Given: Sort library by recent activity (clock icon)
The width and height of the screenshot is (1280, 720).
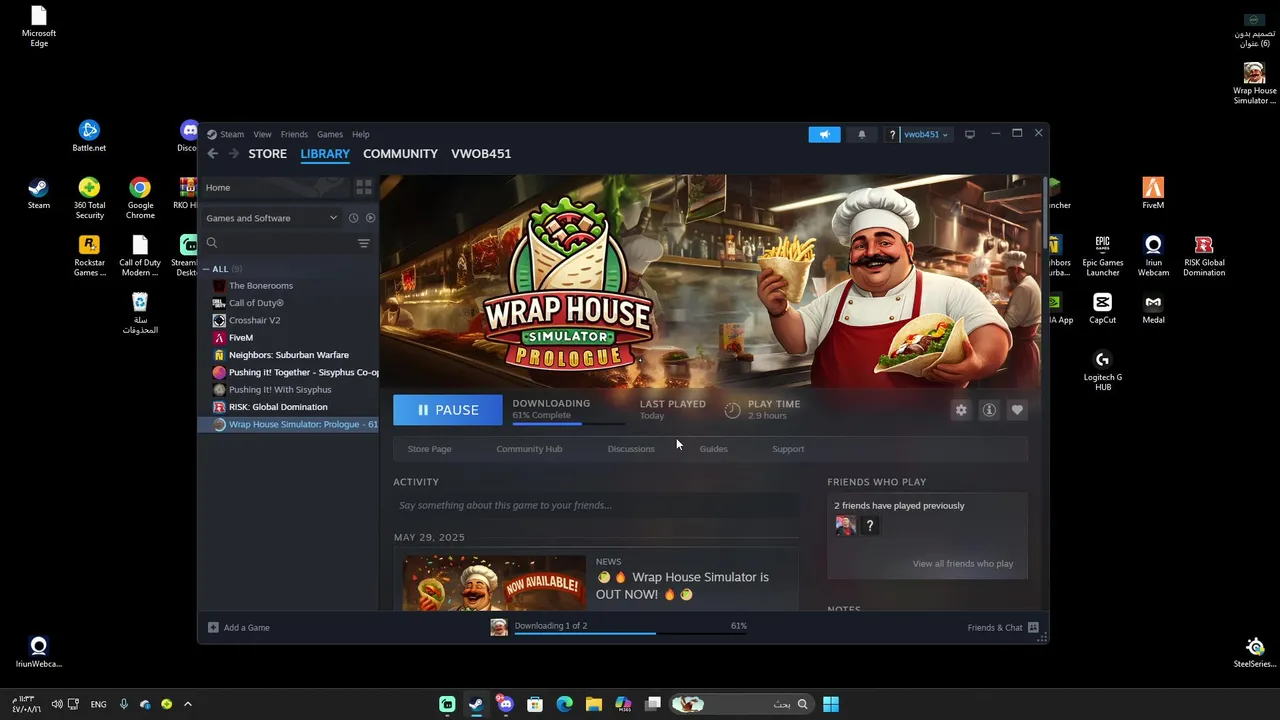Looking at the screenshot, I should coord(353,218).
